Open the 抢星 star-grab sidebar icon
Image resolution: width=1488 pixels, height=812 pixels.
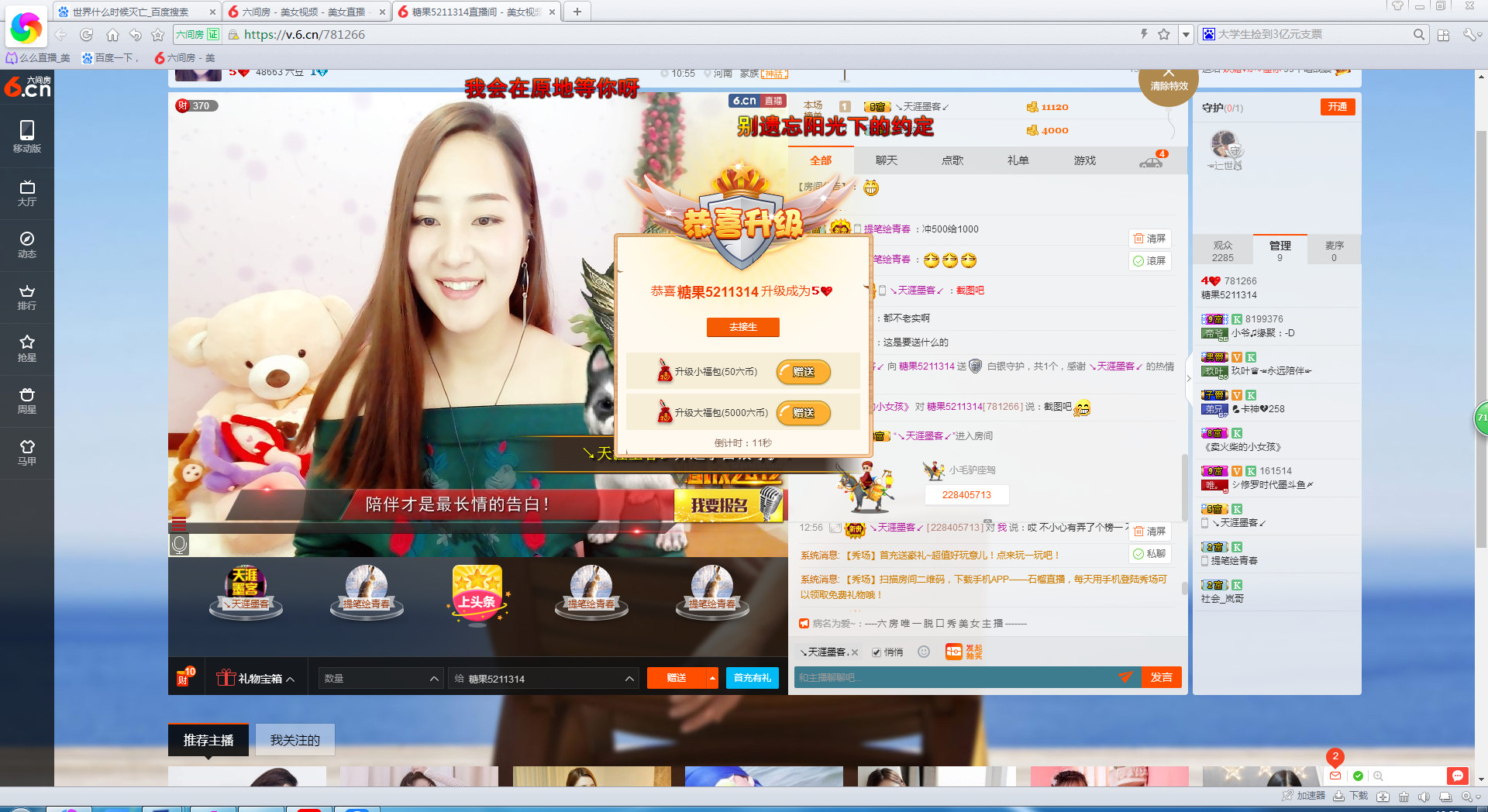point(27,349)
